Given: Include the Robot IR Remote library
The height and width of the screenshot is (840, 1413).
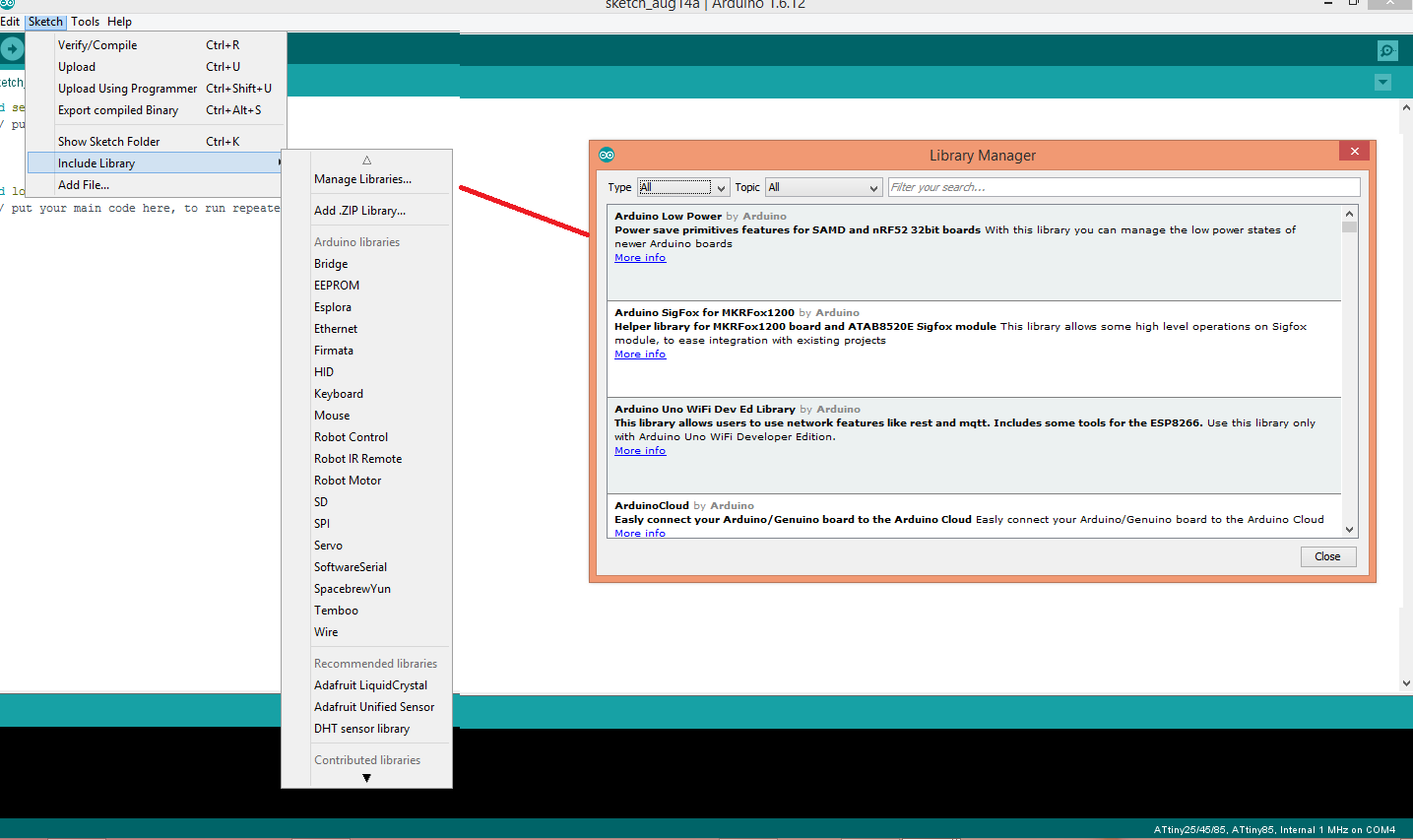Looking at the screenshot, I should (366, 459).
